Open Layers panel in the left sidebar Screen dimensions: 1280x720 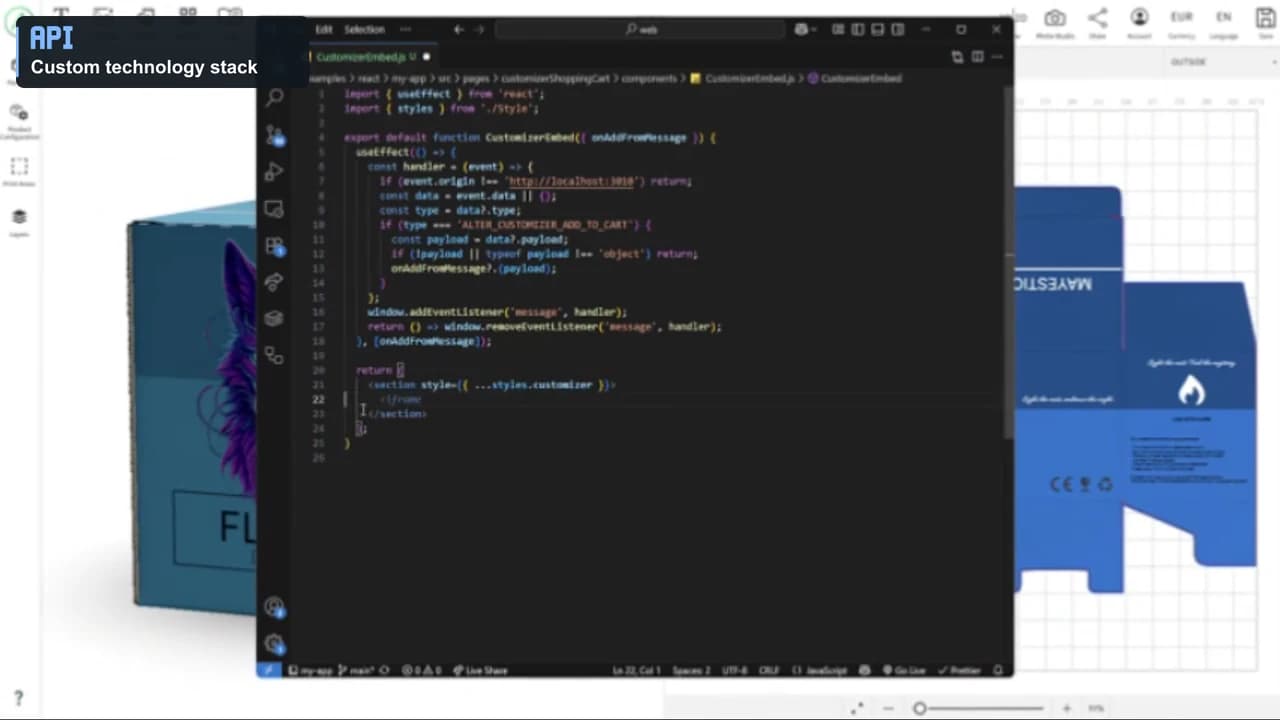pyautogui.click(x=19, y=222)
